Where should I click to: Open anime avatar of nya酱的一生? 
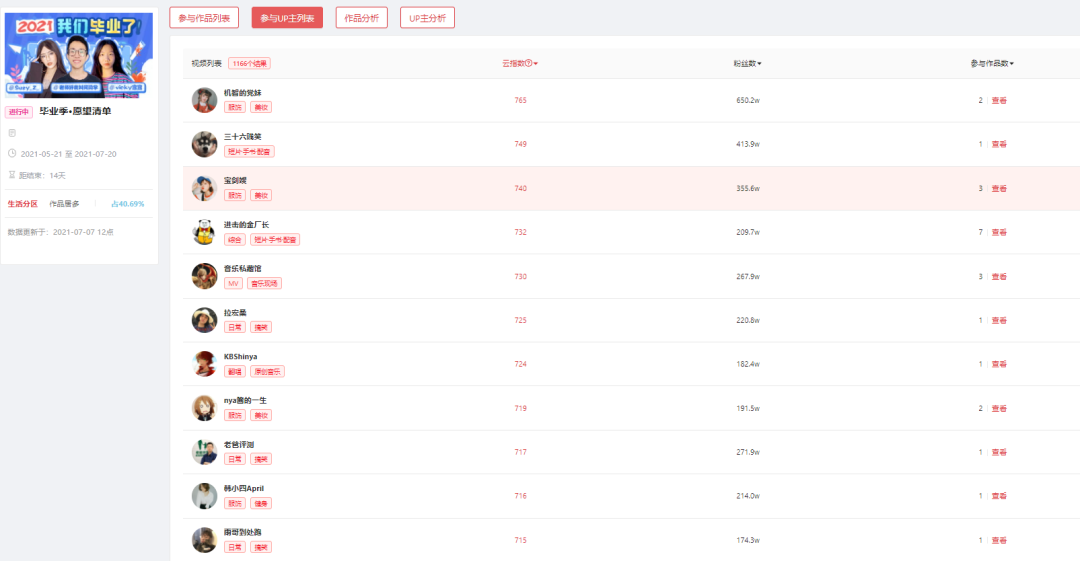(205, 408)
